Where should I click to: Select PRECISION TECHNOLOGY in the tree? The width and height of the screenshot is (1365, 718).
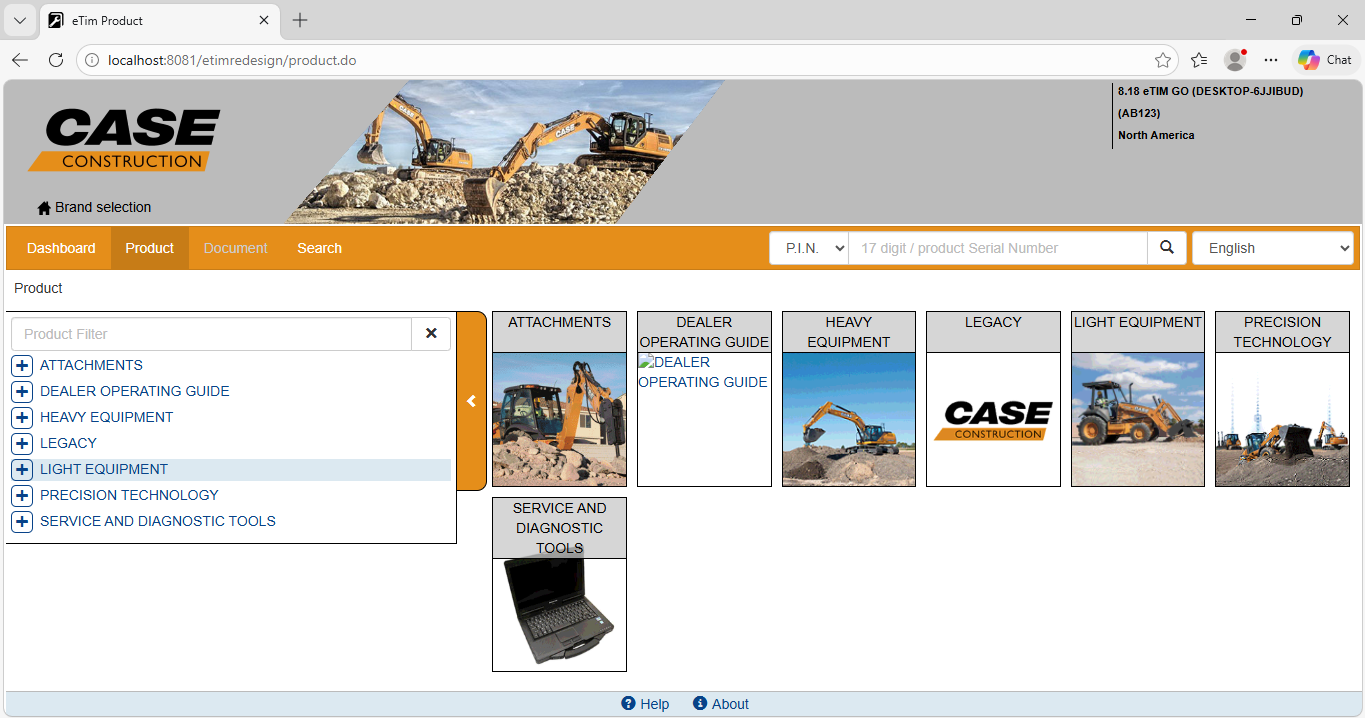(x=129, y=496)
